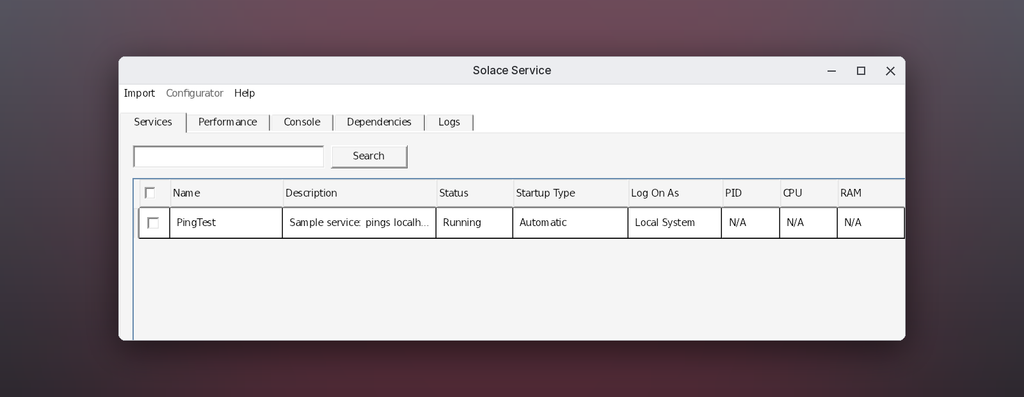The width and height of the screenshot is (1024, 397).
Task: Switch to the Logs tab
Action: pos(449,122)
